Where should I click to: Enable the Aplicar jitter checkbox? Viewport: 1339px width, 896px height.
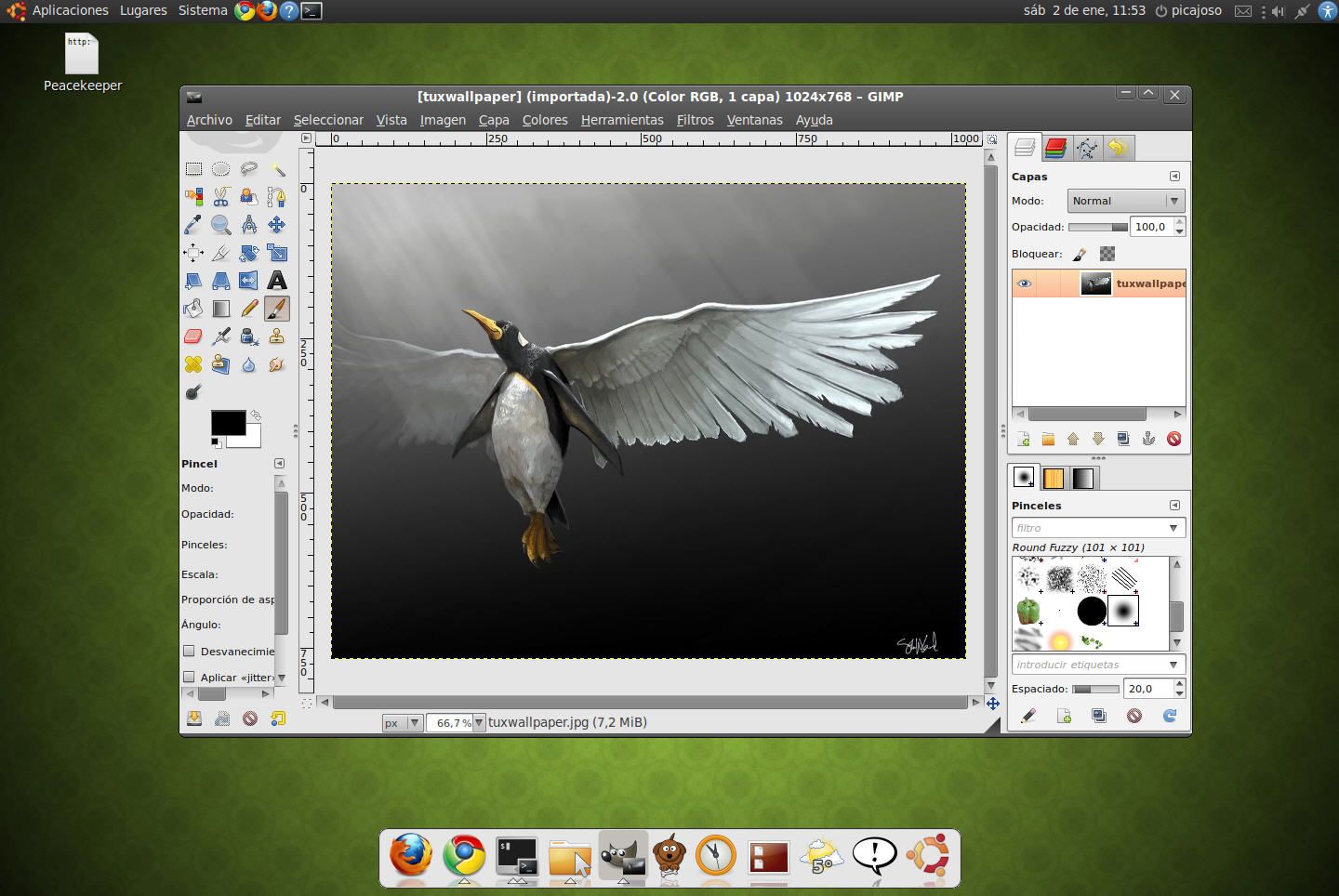pyautogui.click(x=189, y=677)
